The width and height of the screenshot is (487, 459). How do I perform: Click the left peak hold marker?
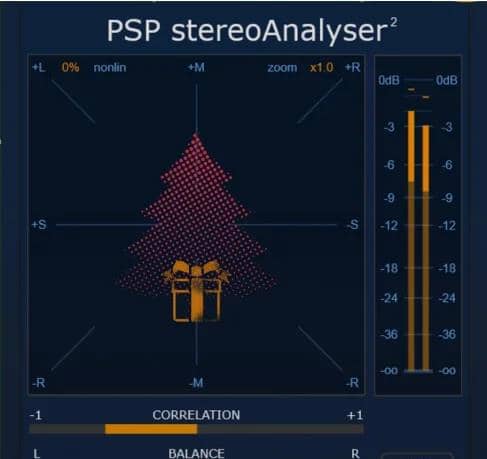point(411,89)
